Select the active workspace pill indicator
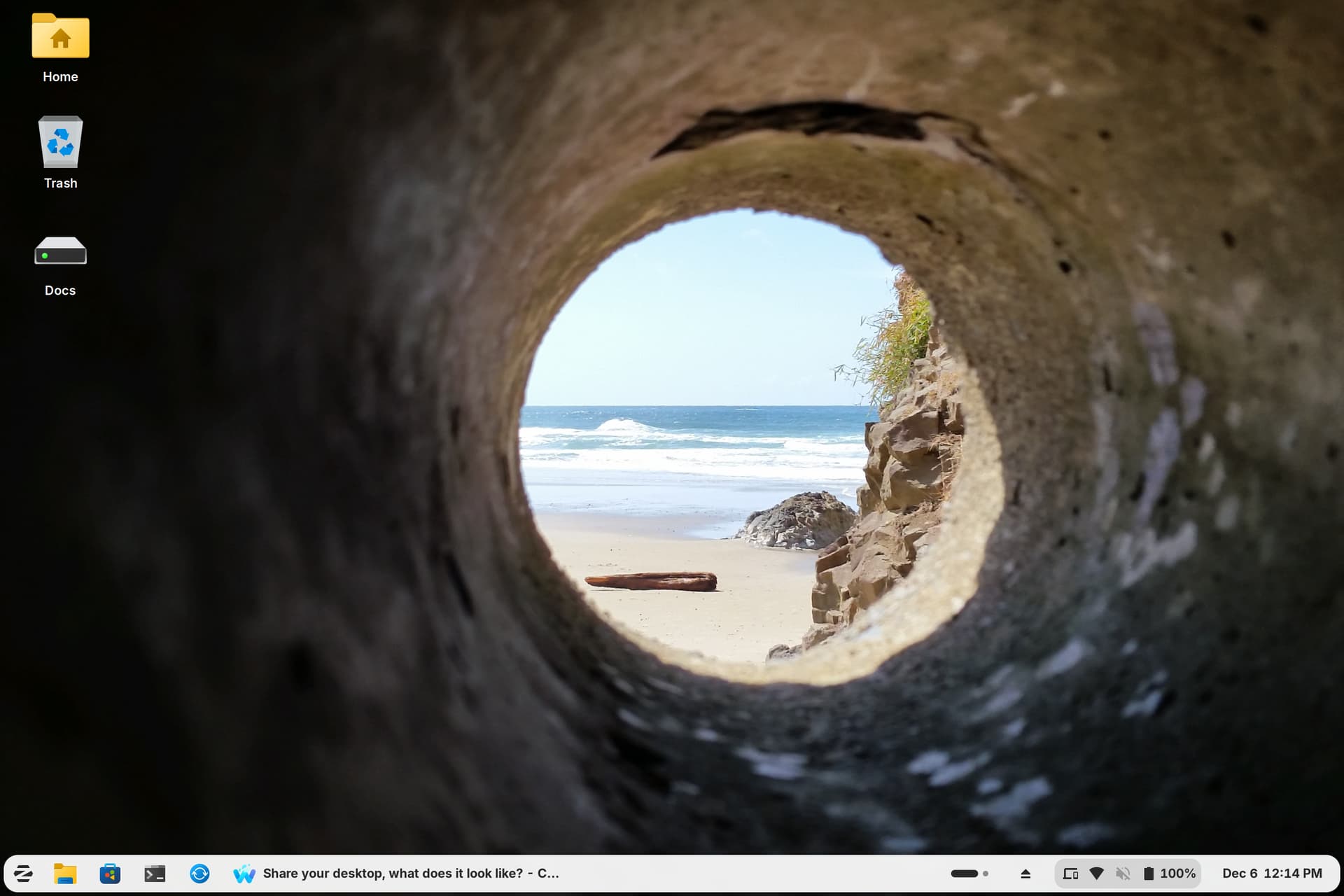The width and height of the screenshot is (1344, 896). tap(964, 873)
